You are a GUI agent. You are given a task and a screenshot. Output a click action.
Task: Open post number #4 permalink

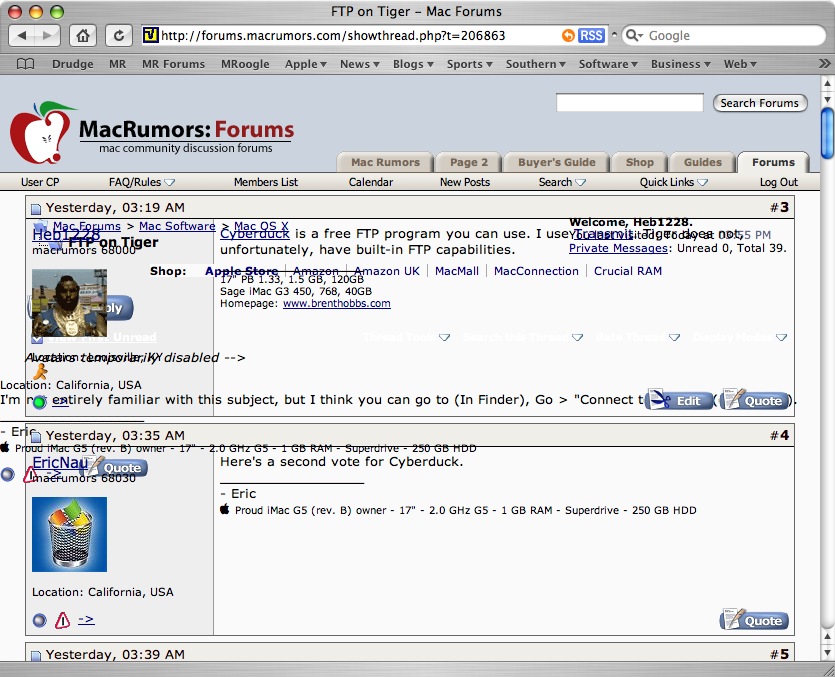point(784,436)
